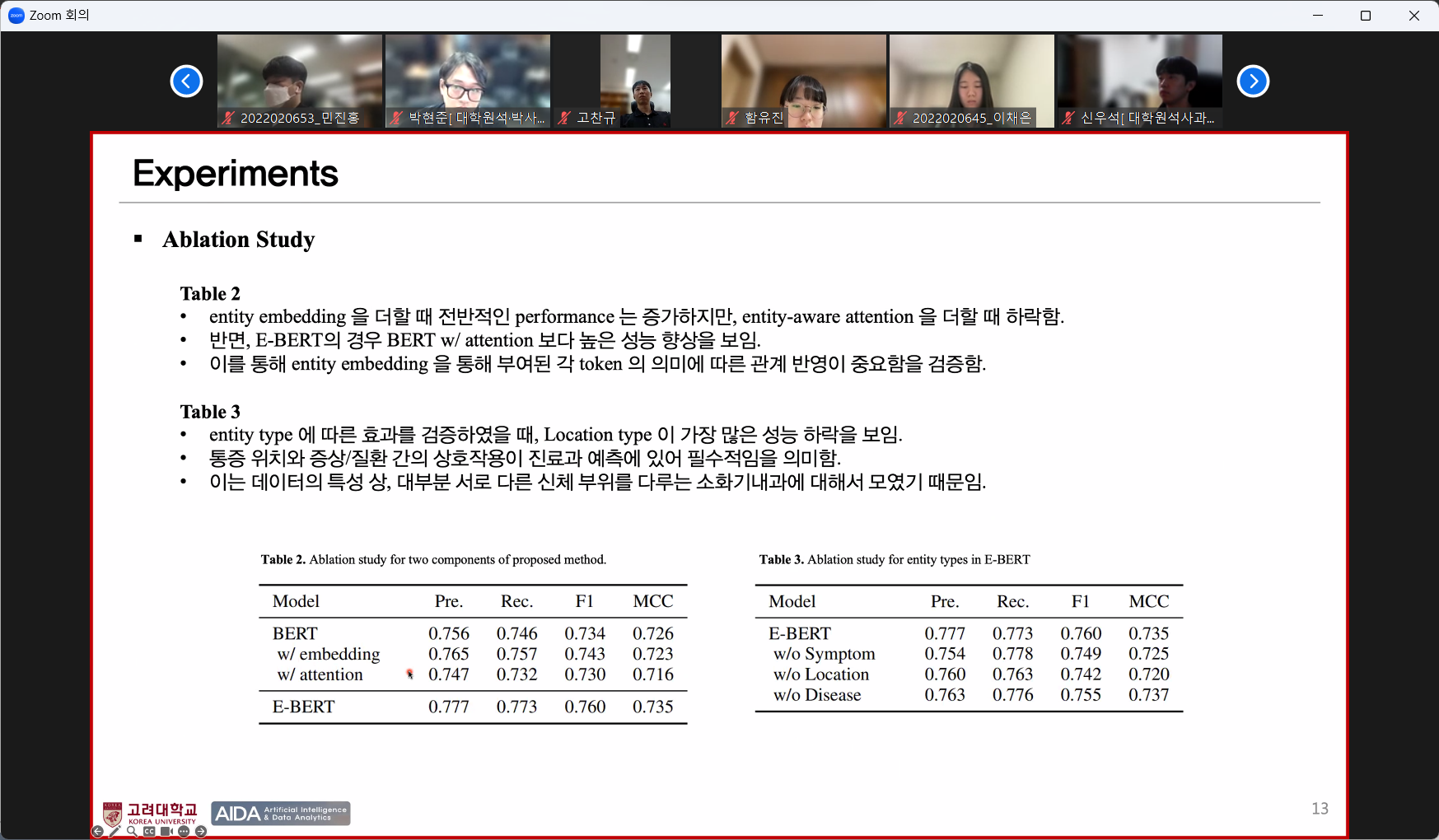Select 박현준 participant video thumbnail
The image size is (1439, 840).
[468, 74]
